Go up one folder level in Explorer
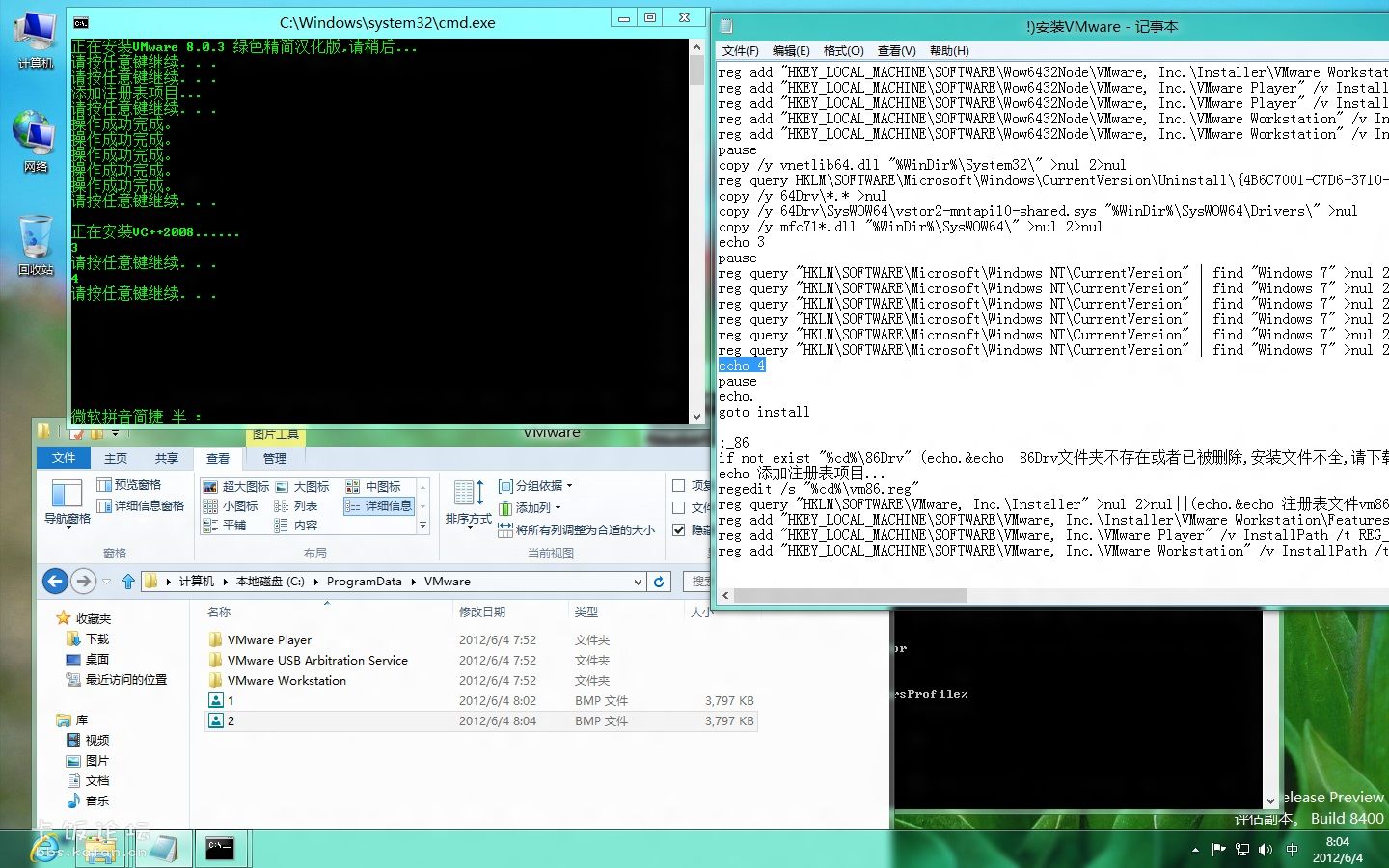 127,582
